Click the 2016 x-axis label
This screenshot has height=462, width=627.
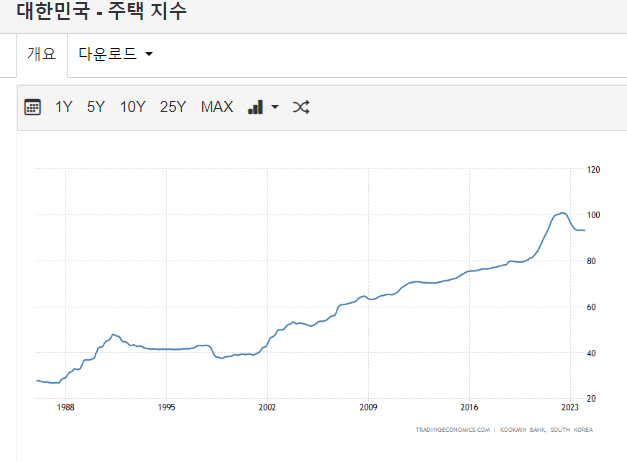coord(469,407)
